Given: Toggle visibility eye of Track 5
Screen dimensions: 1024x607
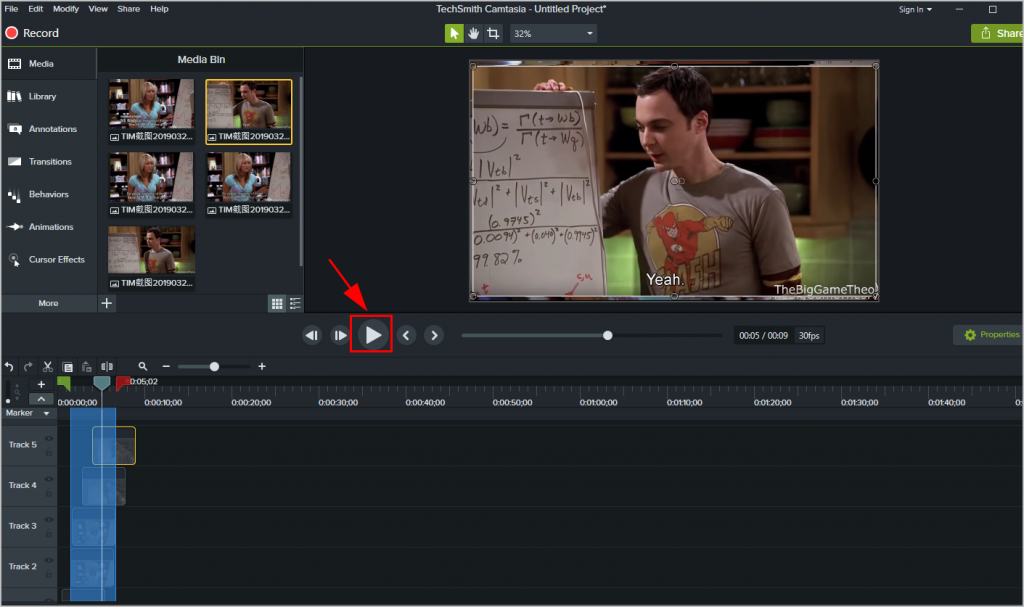Looking at the screenshot, I should (49, 438).
